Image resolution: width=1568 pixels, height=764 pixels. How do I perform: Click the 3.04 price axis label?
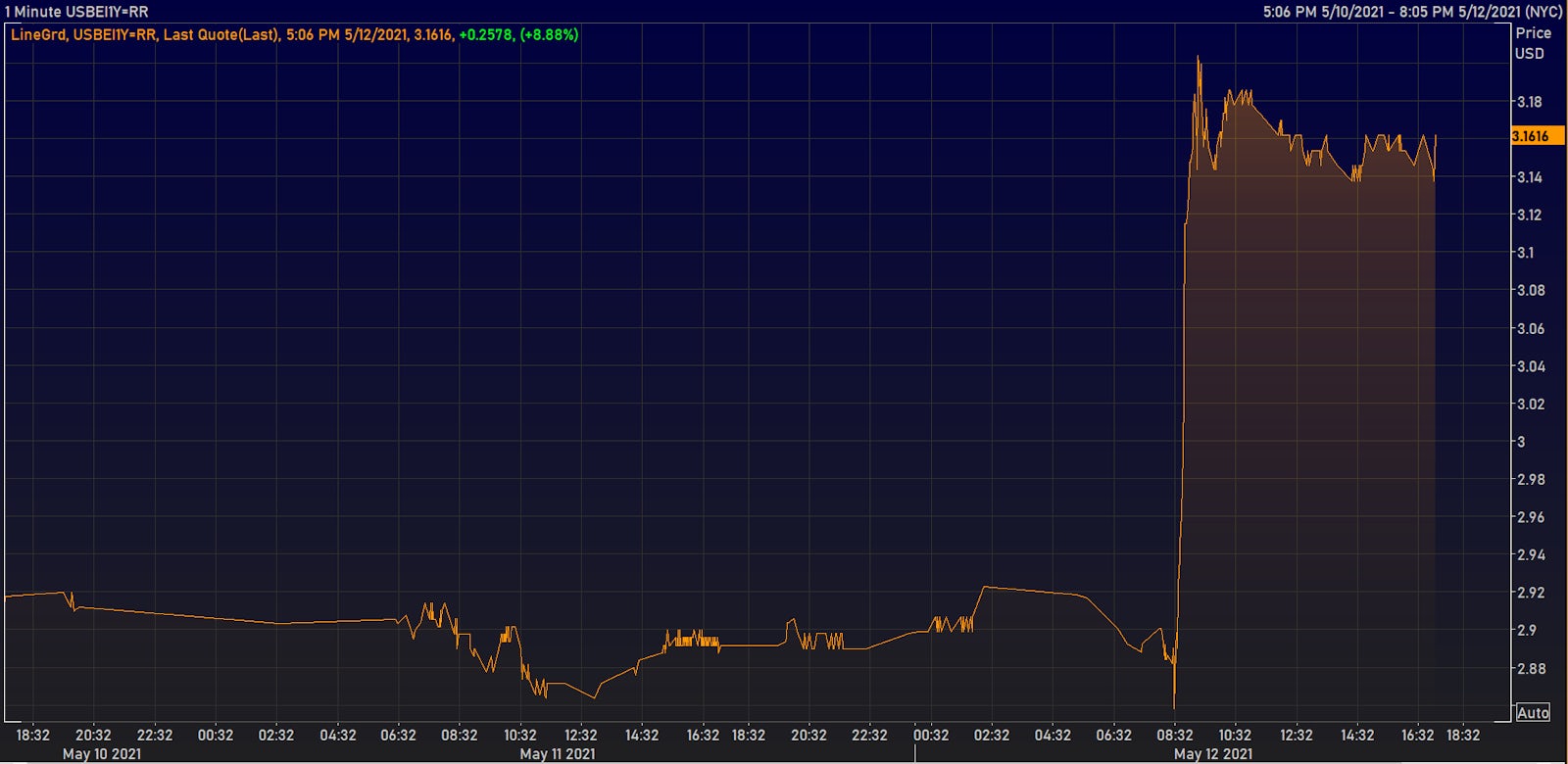pos(1530,366)
